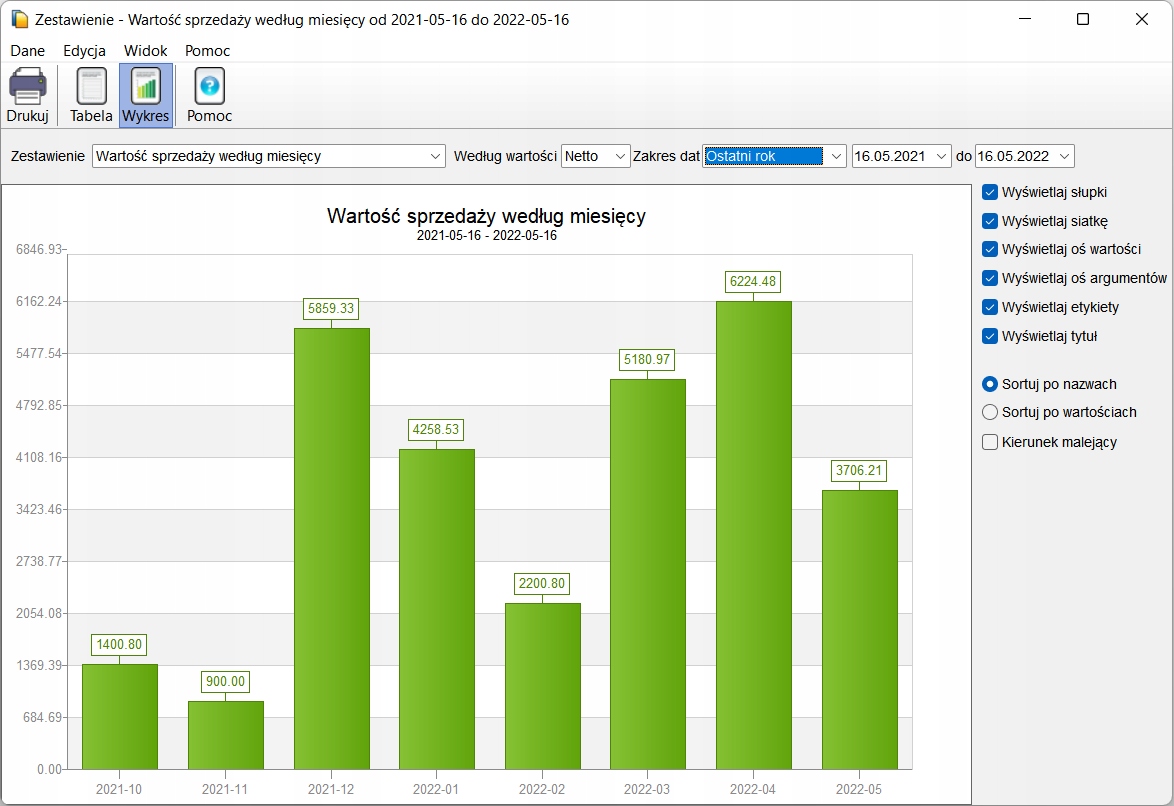Select Sortuj po wartościach radio button
The width and height of the screenshot is (1174, 806).
pos(990,412)
